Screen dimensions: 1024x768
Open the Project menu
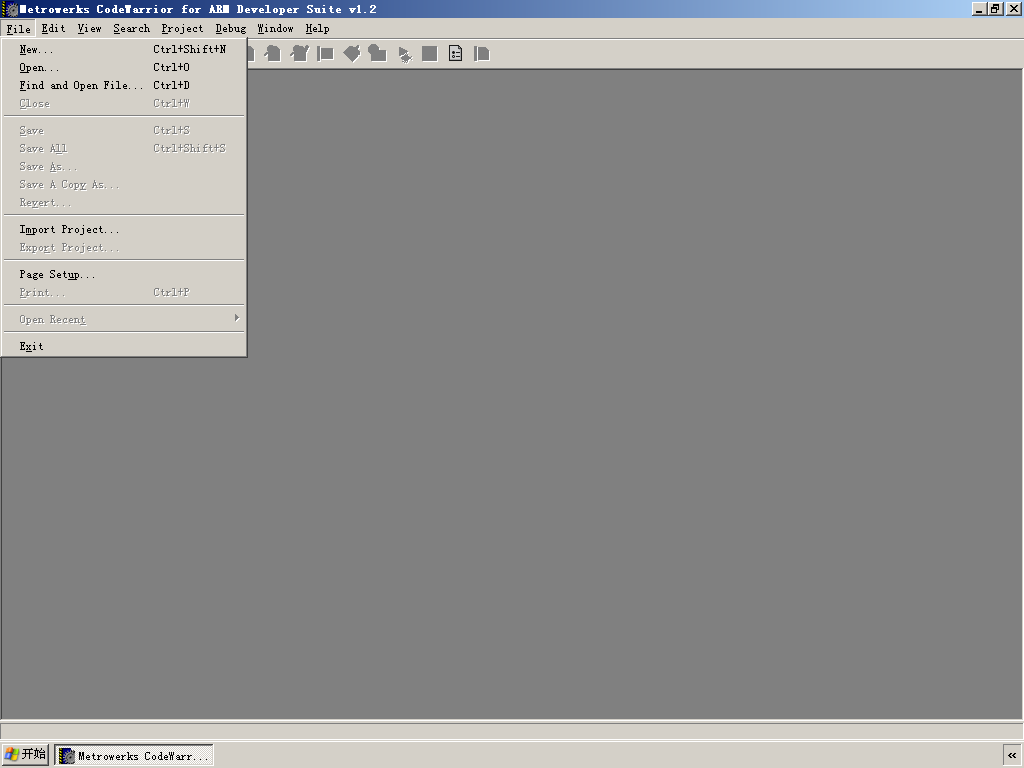point(182,29)
